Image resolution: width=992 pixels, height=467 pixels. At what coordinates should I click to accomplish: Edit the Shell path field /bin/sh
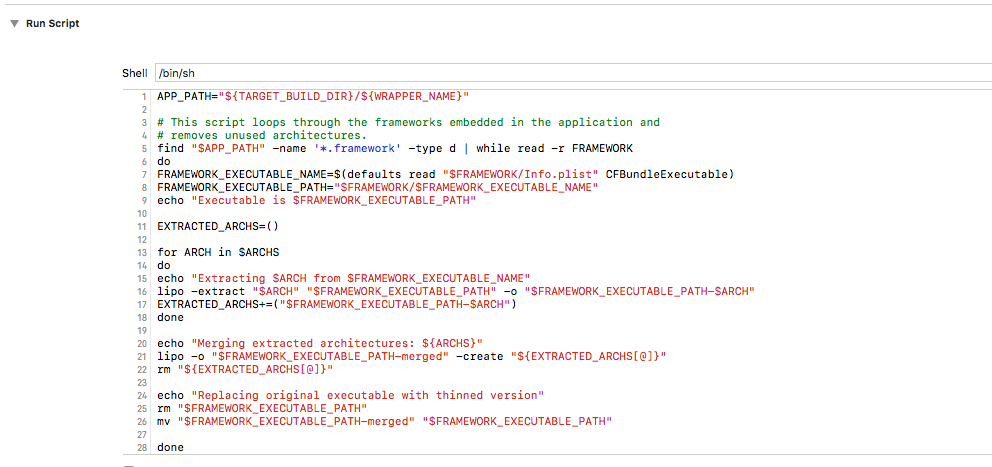pyautogui.click(x=573, y=73)
